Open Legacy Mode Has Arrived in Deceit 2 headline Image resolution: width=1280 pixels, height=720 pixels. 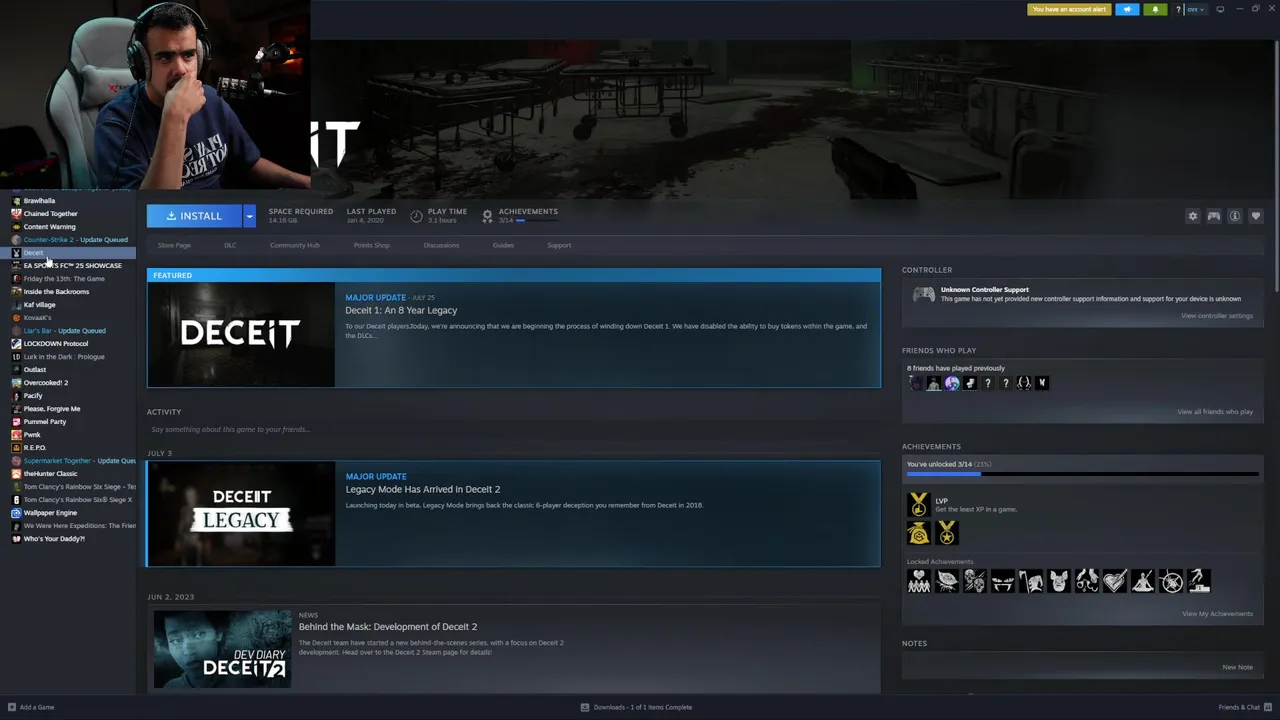pyautogui.click(x=423, y=489)
